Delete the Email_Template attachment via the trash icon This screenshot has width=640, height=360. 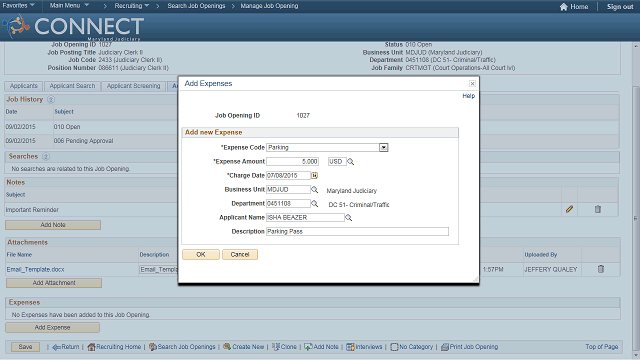[x=600, y=269]
